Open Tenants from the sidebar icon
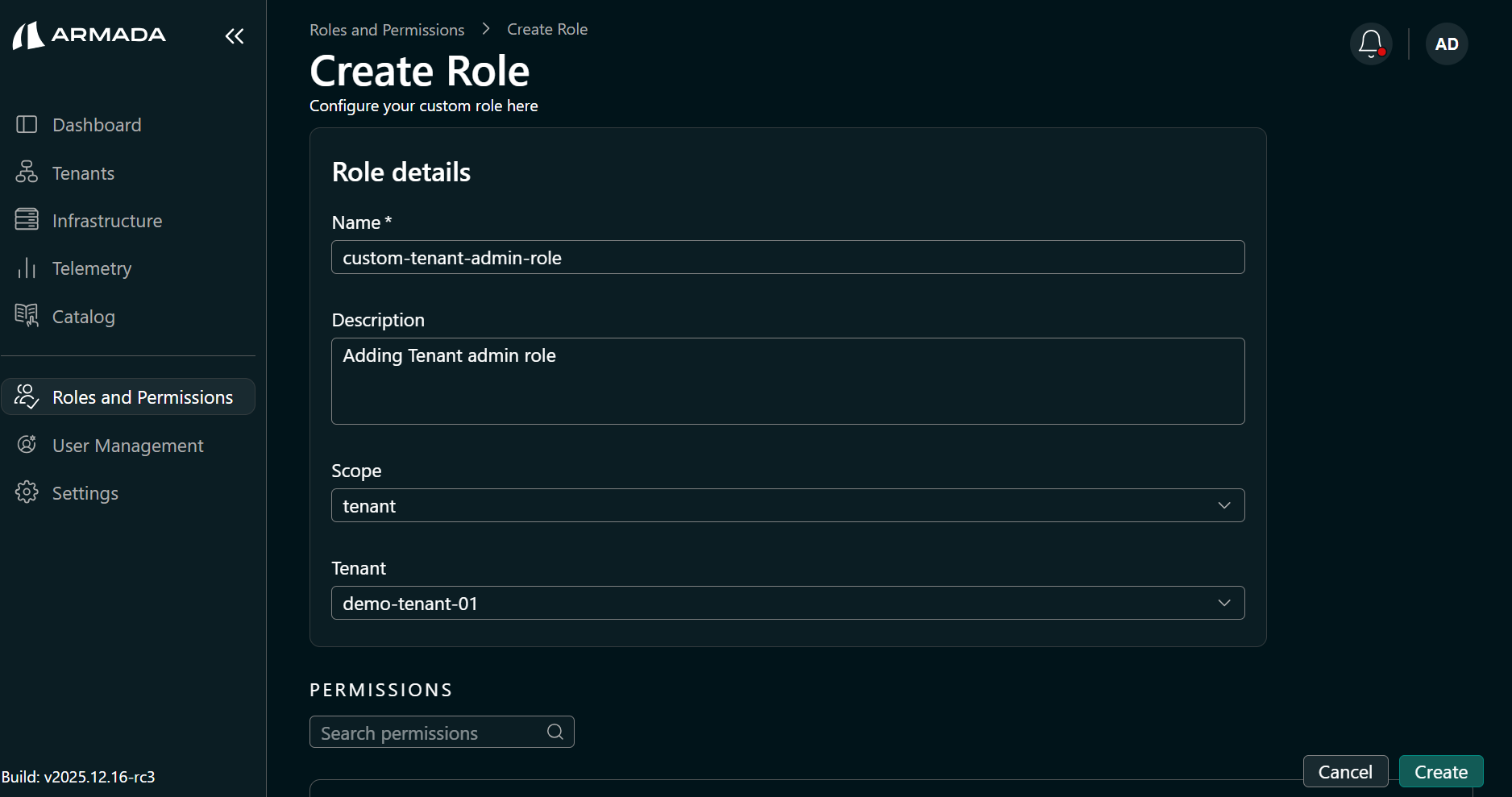Screen dimensions: 1512x797 click(27, 172)
